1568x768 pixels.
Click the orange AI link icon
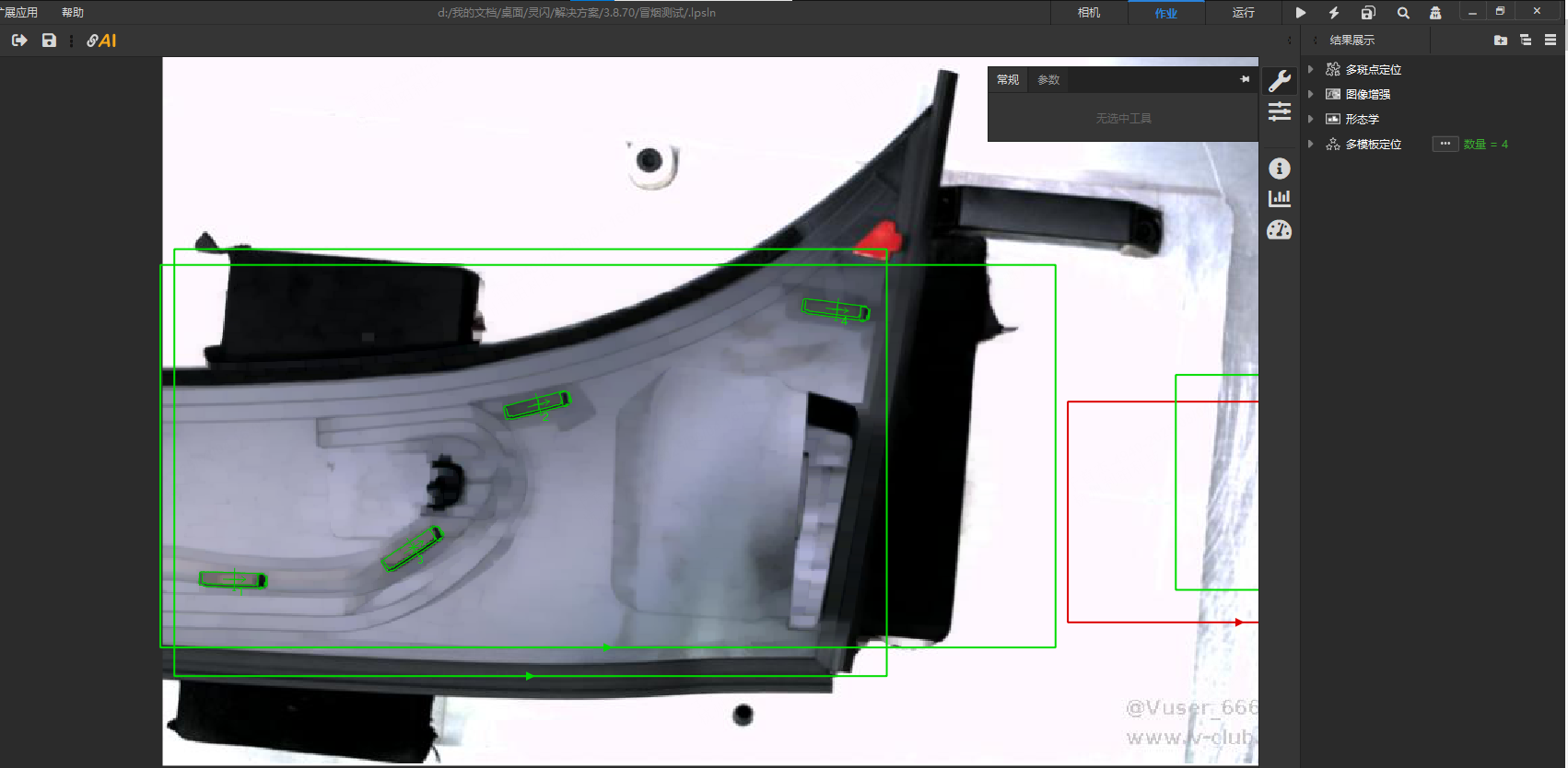(101, 41)
